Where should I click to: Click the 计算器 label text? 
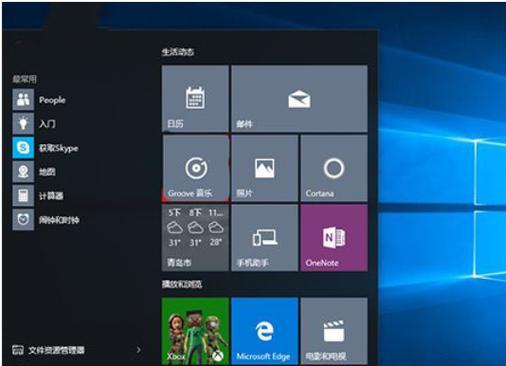[x=51, y=196]
